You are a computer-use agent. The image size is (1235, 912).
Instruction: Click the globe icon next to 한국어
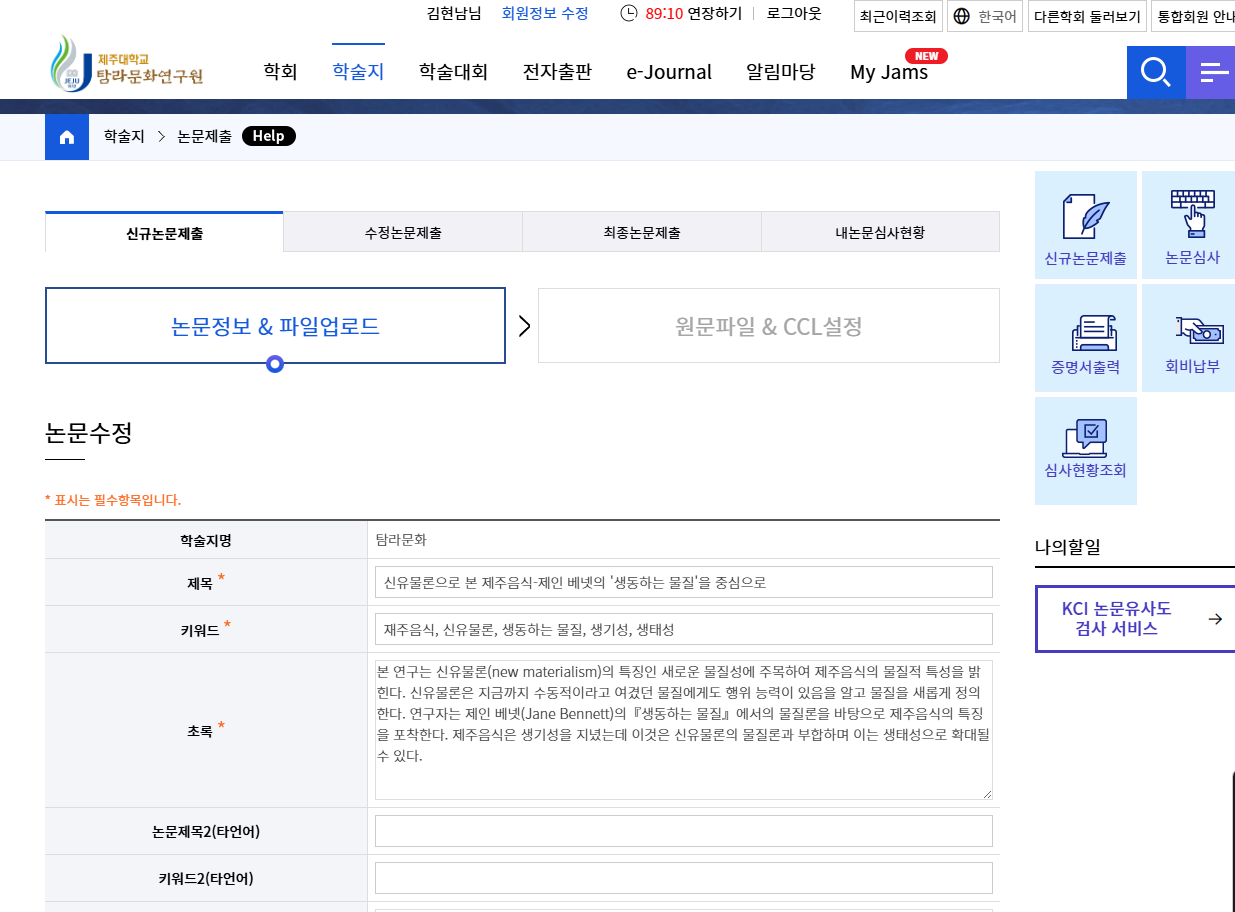click(x=961, y=16)
